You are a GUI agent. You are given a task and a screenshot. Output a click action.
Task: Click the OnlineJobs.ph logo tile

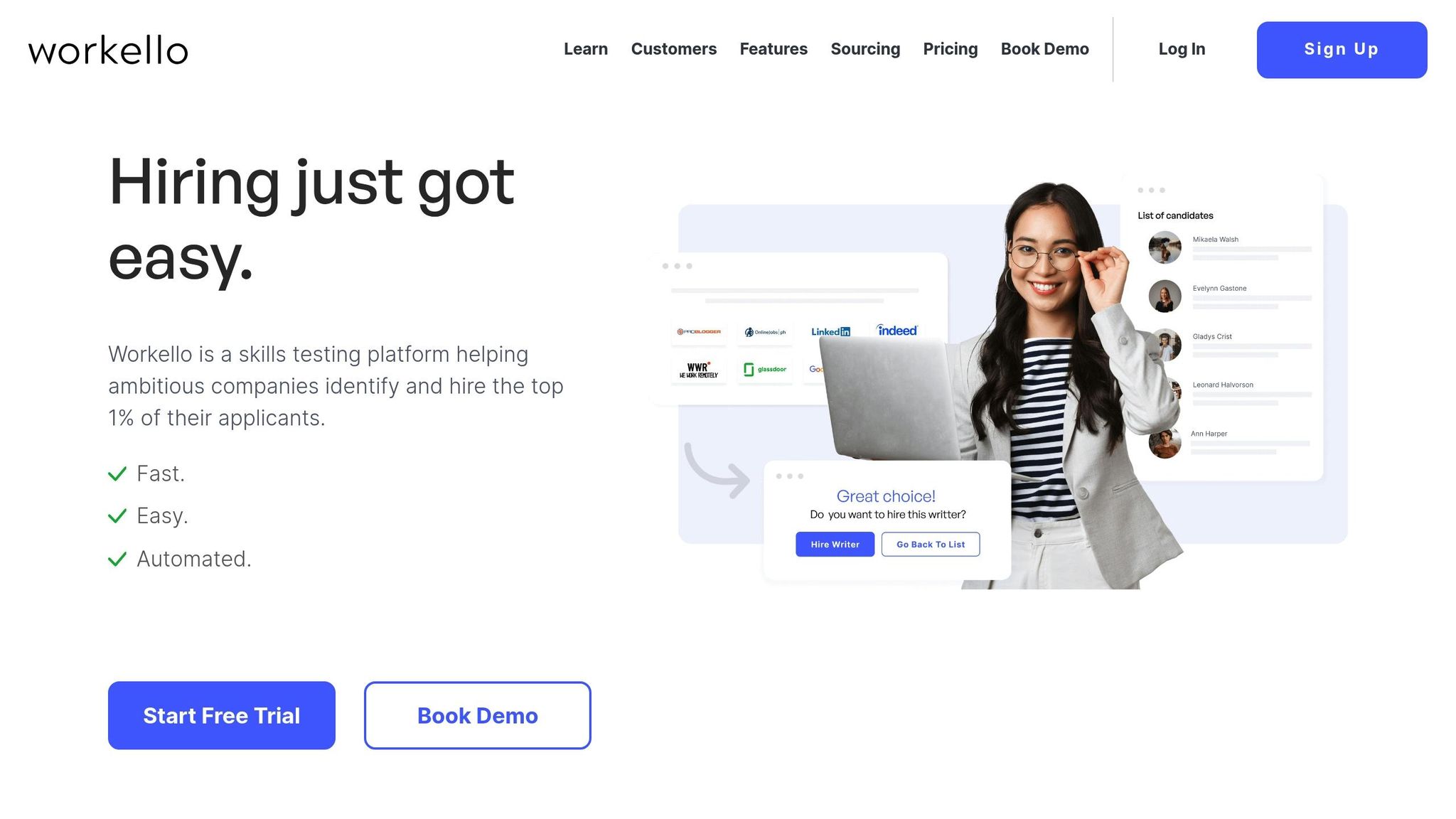coord(765,332)
